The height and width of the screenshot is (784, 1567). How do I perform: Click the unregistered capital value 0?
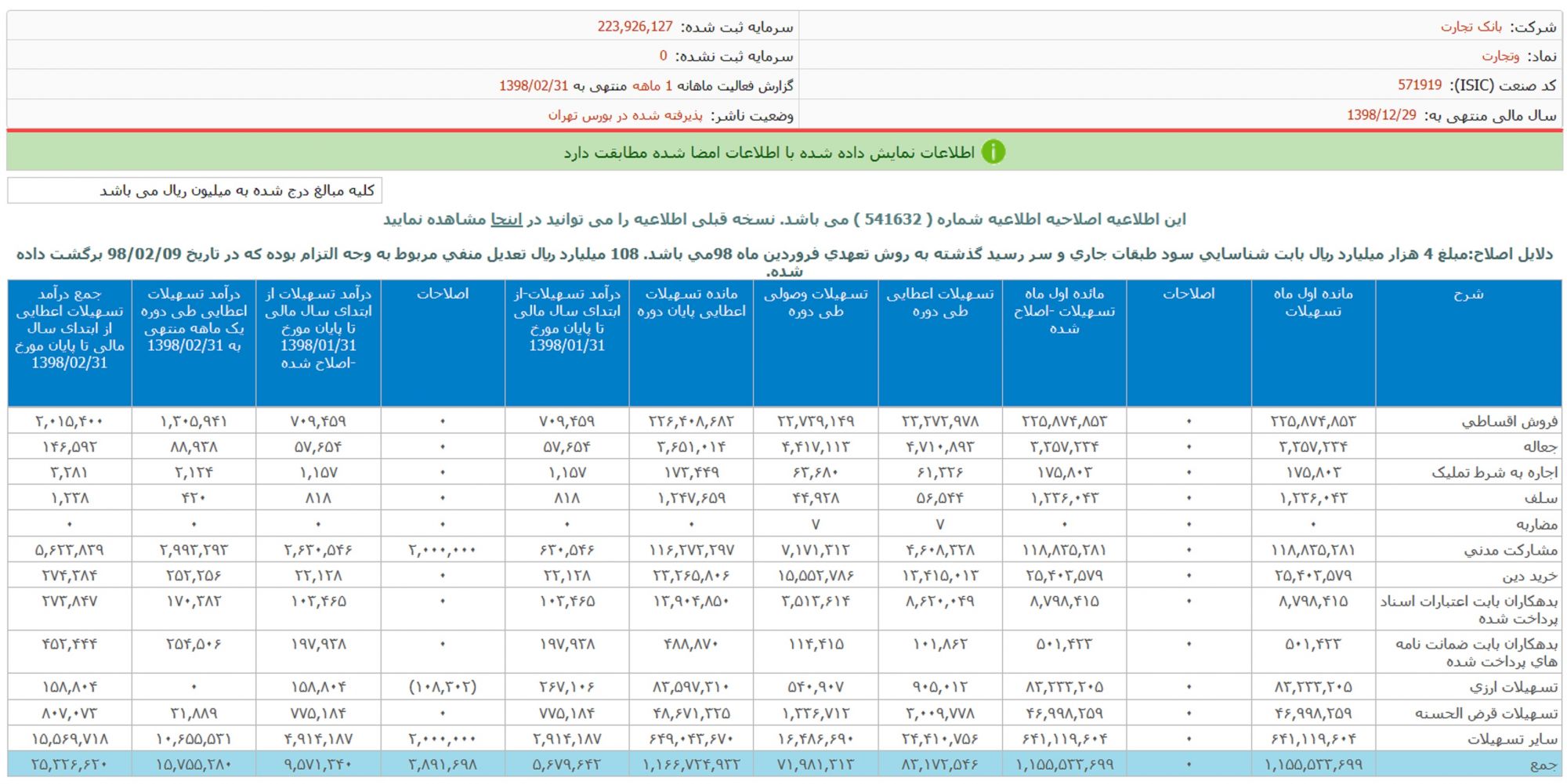(663, 56)
